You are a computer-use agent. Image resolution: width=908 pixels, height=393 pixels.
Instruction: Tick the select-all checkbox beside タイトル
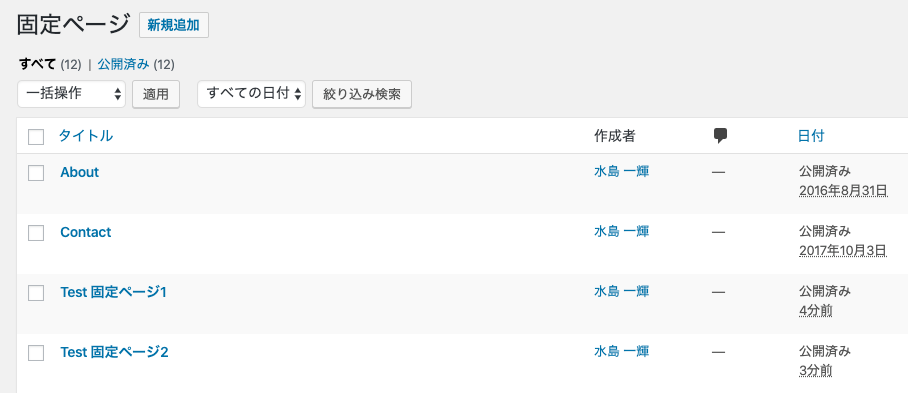pyautogui.click(x=36, y=137)
